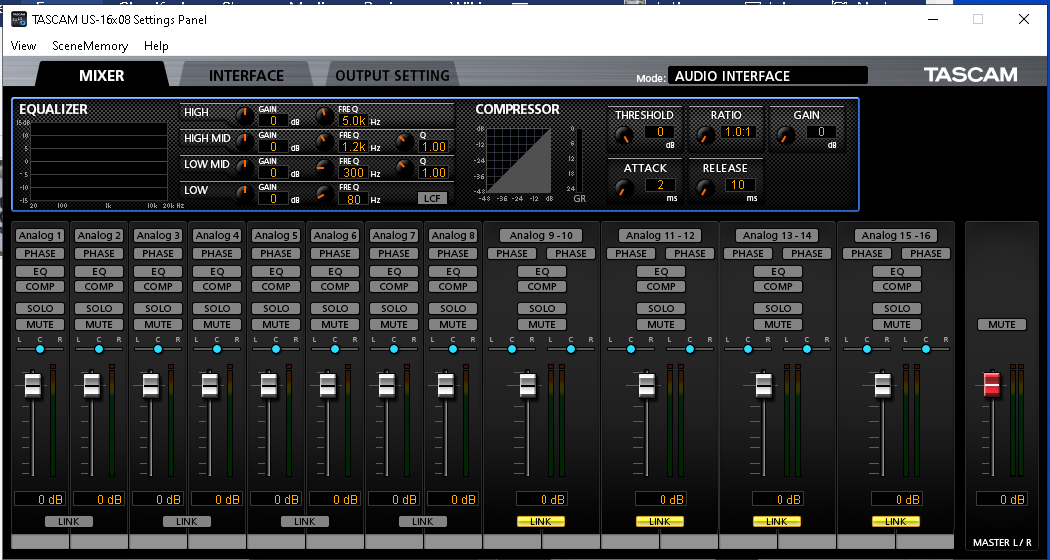Click the compressor THRESHOLD knob

click(624, 136)
